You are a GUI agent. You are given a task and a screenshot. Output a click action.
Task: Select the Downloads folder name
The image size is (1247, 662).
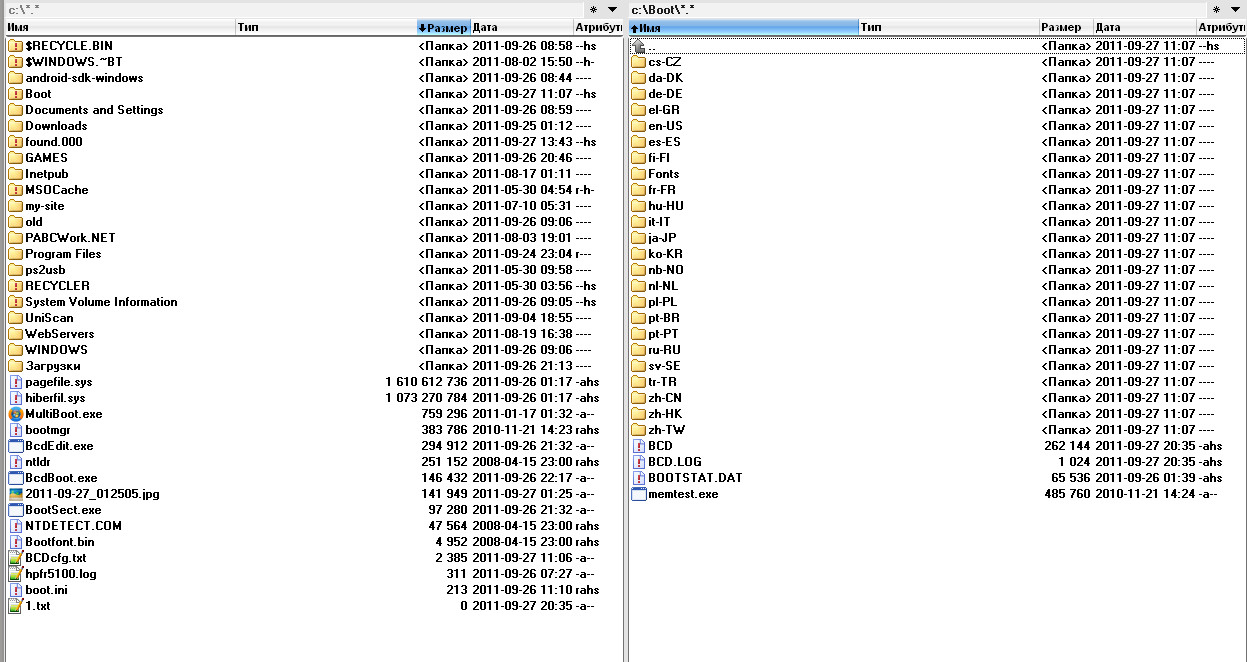[56, 126]
